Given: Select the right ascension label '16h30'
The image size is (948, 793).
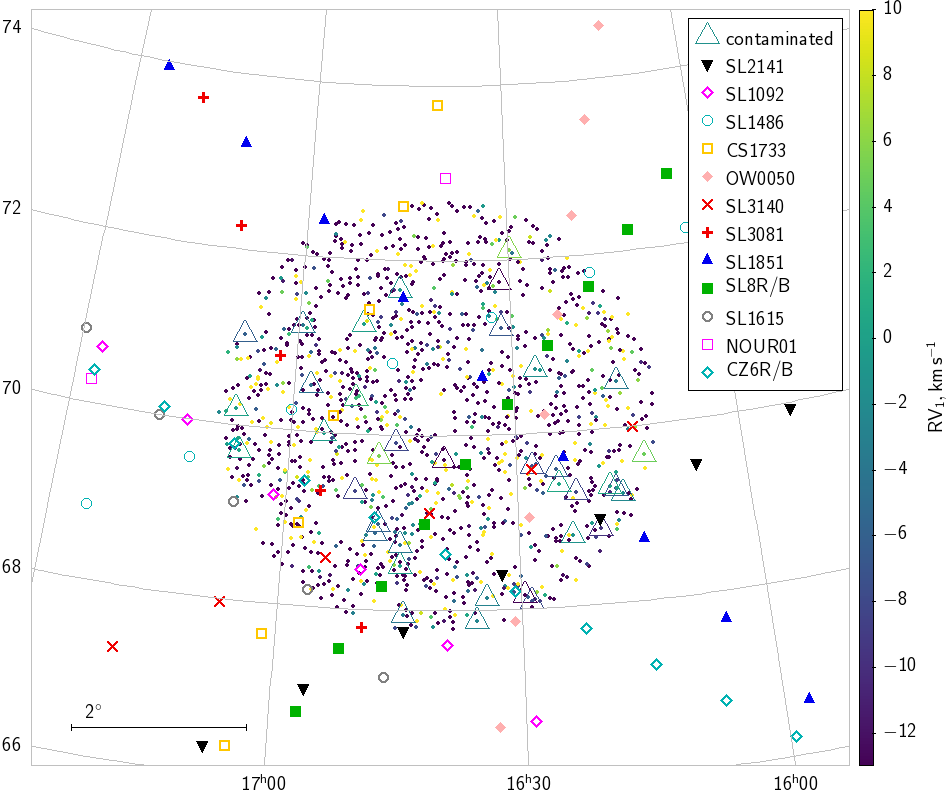Looking at the screenshot, I should tap(528, 783).
